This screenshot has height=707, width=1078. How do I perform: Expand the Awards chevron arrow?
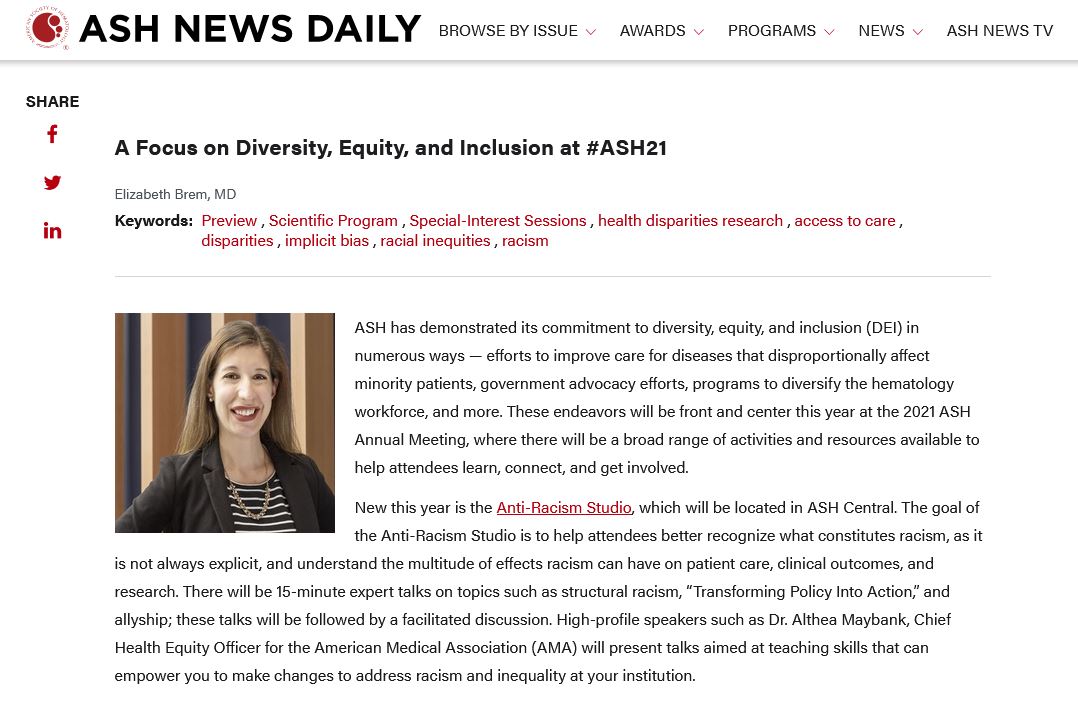[698, 32]
